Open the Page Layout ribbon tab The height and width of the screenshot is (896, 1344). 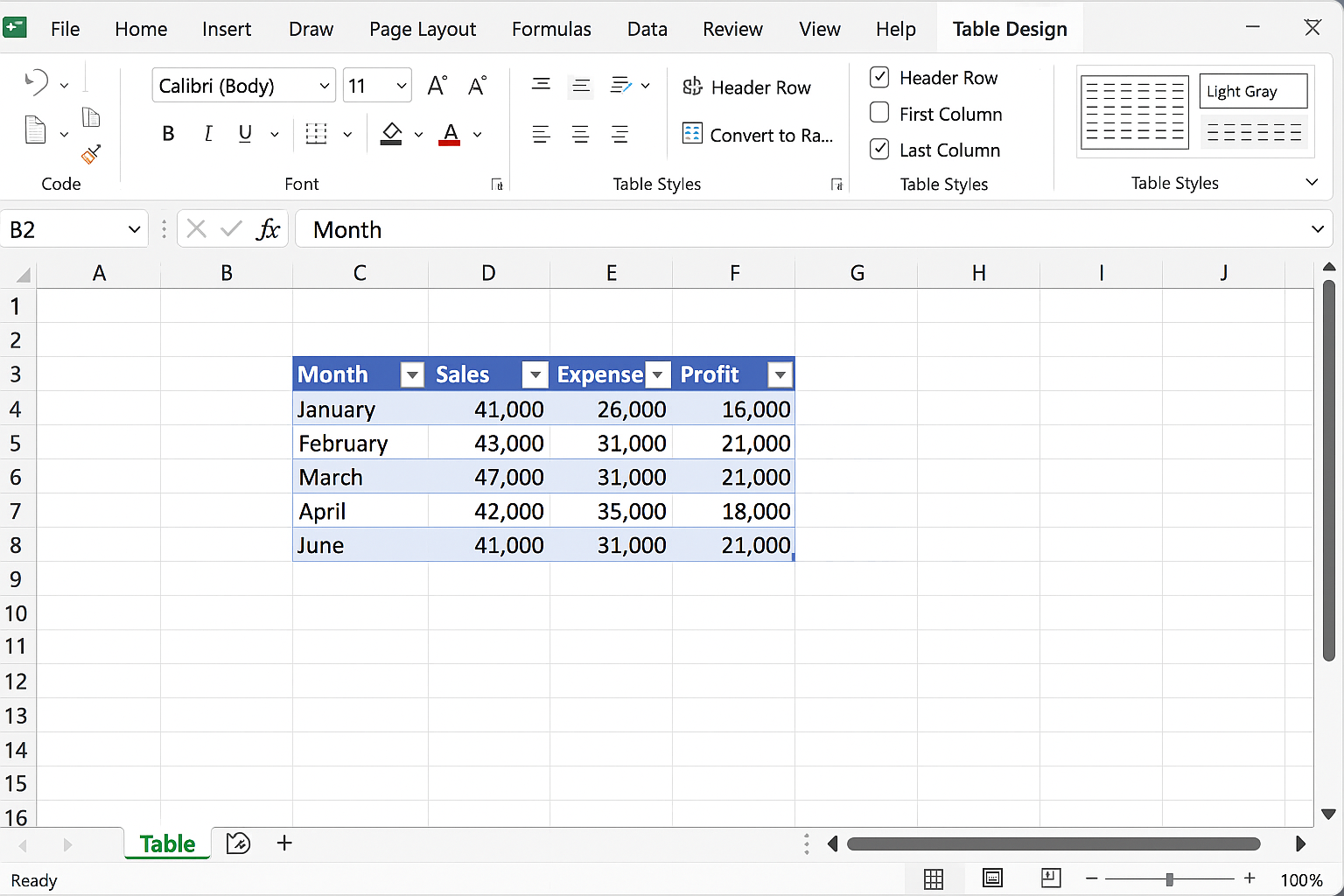[423, 29]
